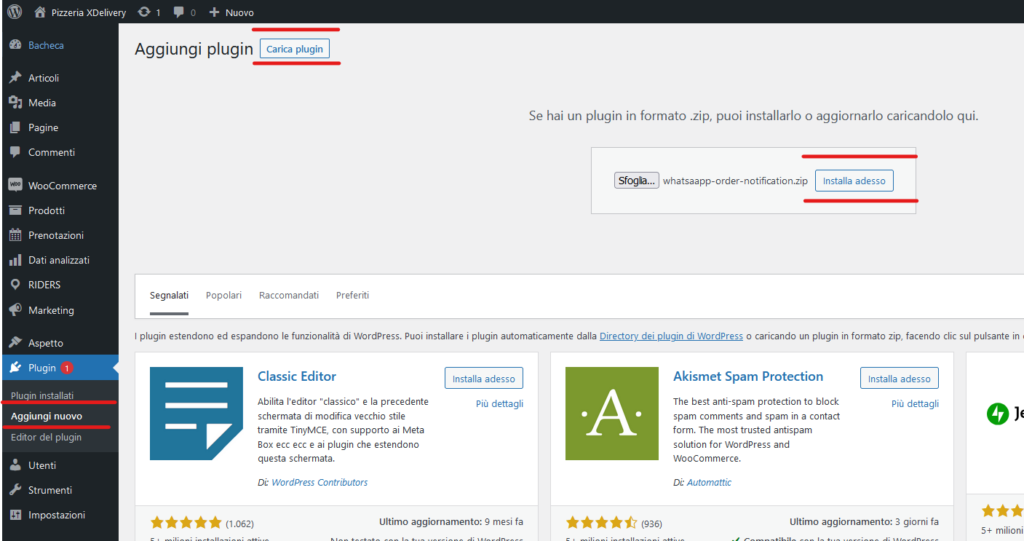
Task: Click the Impostazioni settings icon
Action: [15, 515]
